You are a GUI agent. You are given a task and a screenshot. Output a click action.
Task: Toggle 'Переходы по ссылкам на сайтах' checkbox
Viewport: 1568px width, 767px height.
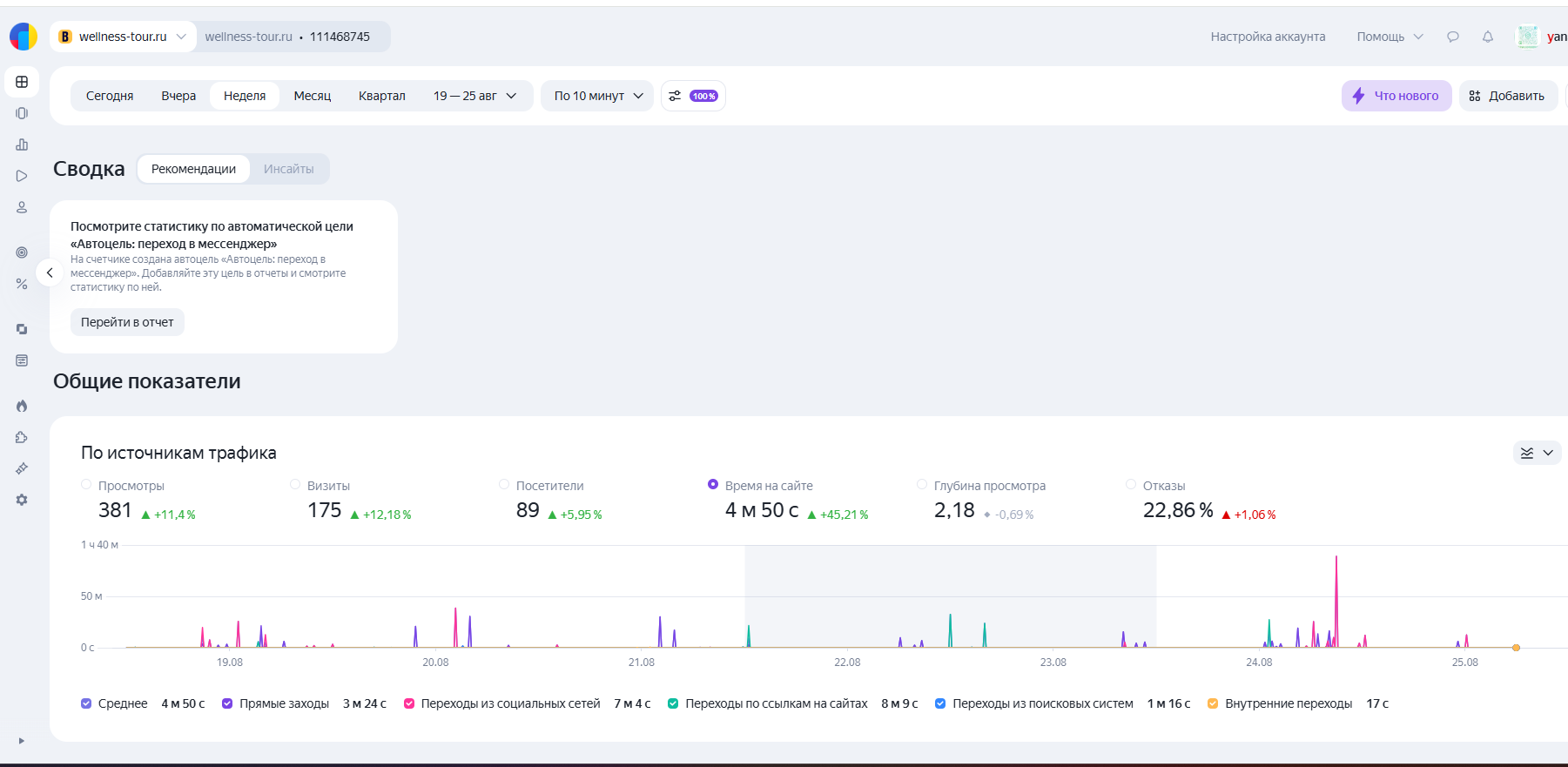point(673,703)
